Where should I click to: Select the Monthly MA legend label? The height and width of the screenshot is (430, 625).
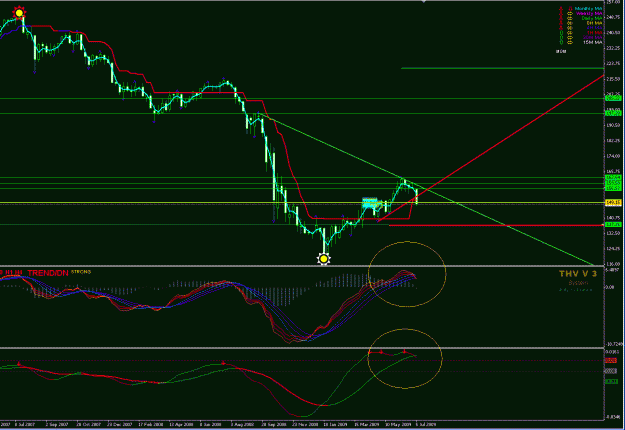point(588,8)
